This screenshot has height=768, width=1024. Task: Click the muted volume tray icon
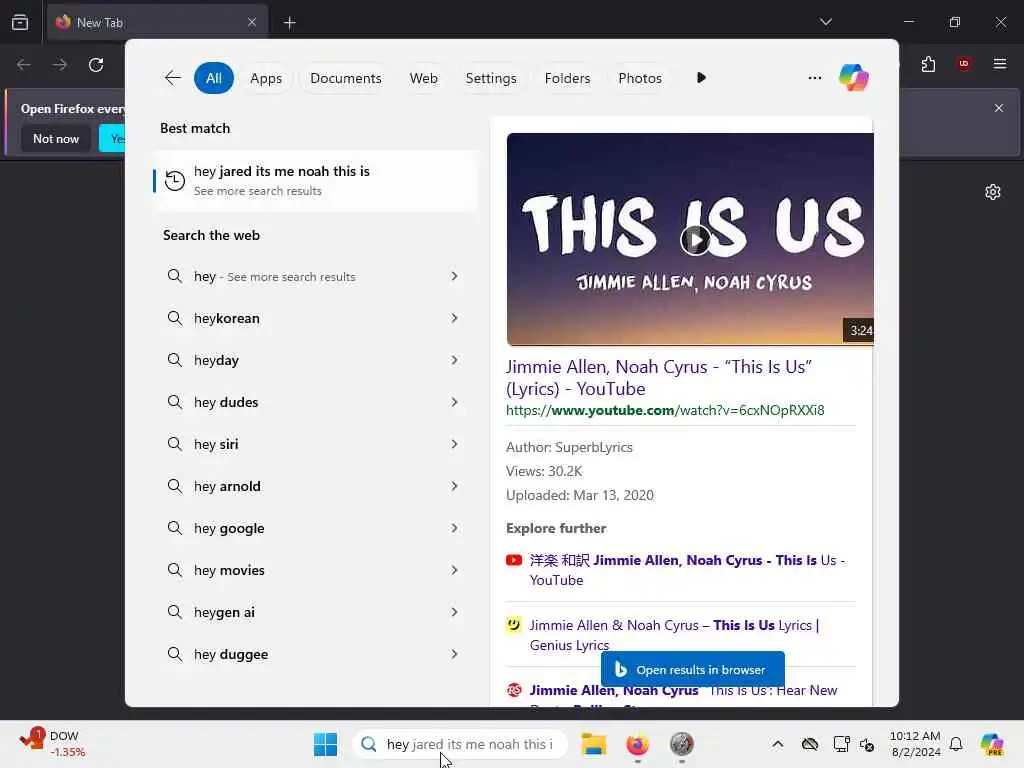(867, 744)
